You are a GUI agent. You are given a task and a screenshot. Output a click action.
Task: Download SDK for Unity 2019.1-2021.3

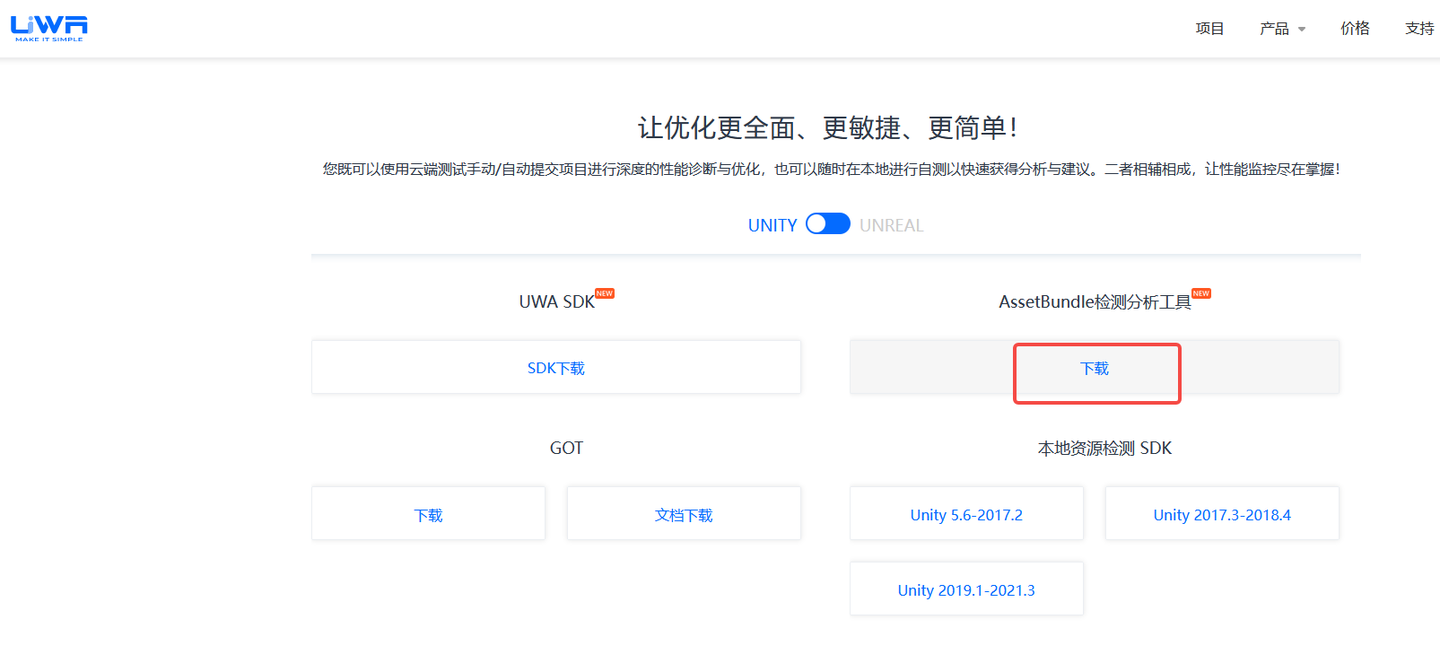pyautogui.click(x=966, y=589)
